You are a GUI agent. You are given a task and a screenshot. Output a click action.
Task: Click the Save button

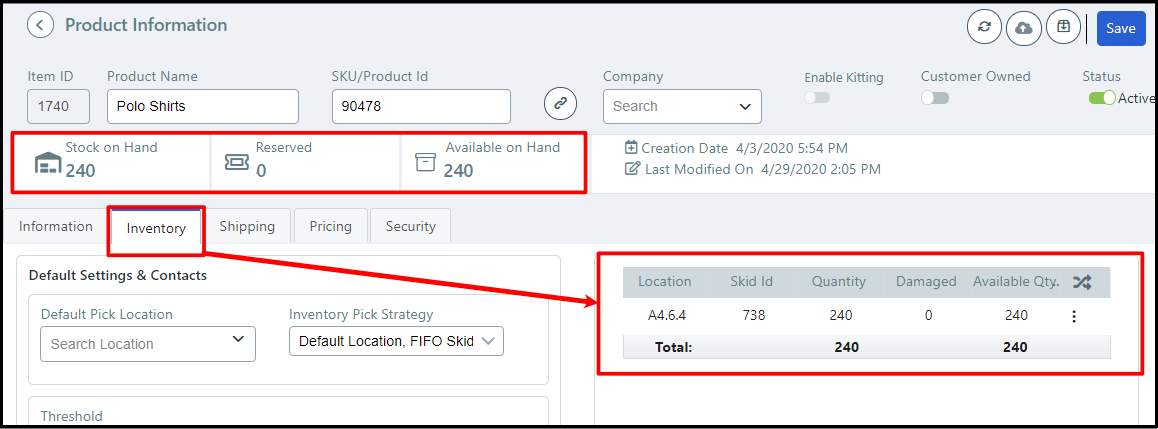1120,28
